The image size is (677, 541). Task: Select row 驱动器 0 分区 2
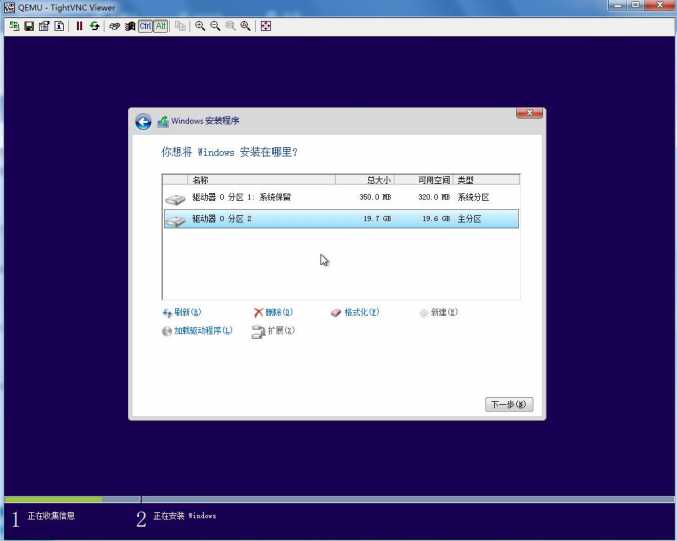(x=341, y=219)
